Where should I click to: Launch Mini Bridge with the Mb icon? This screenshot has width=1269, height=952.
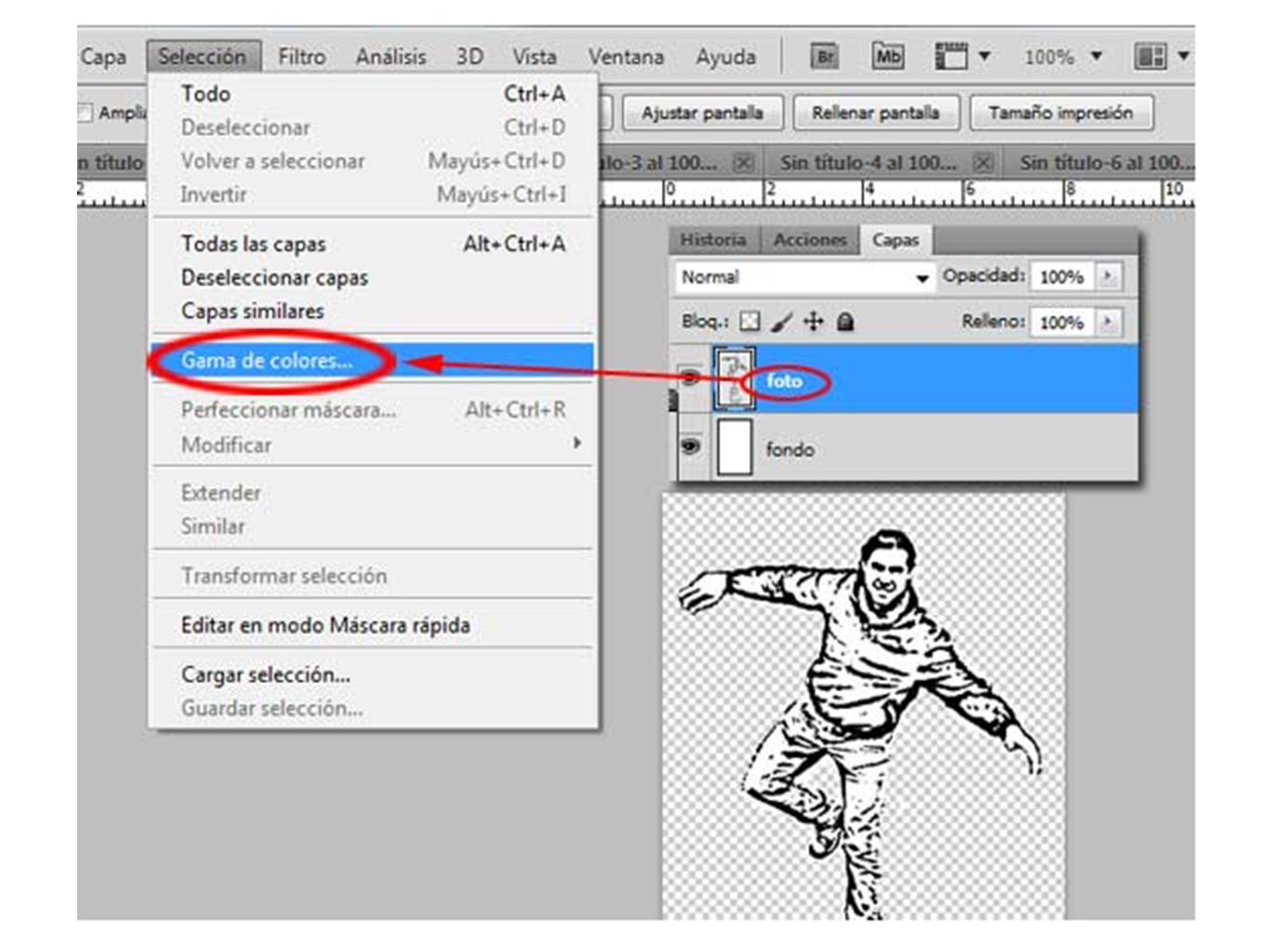tap(888, 57)
